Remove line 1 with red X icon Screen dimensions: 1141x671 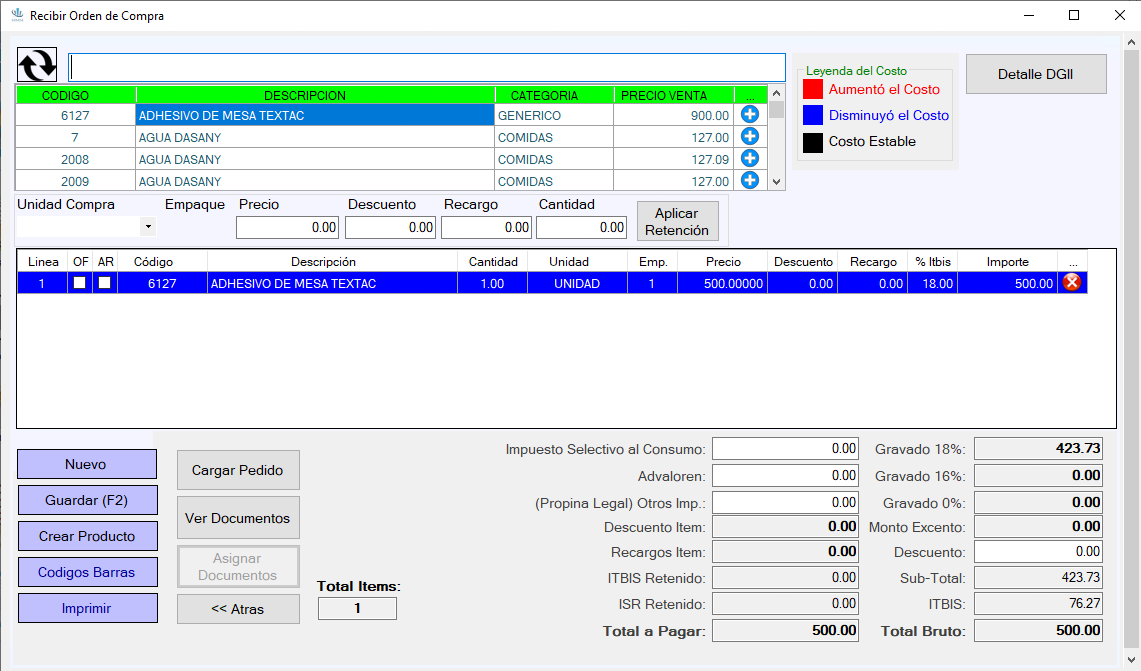pyautogui.click(x=1072, y=282)
